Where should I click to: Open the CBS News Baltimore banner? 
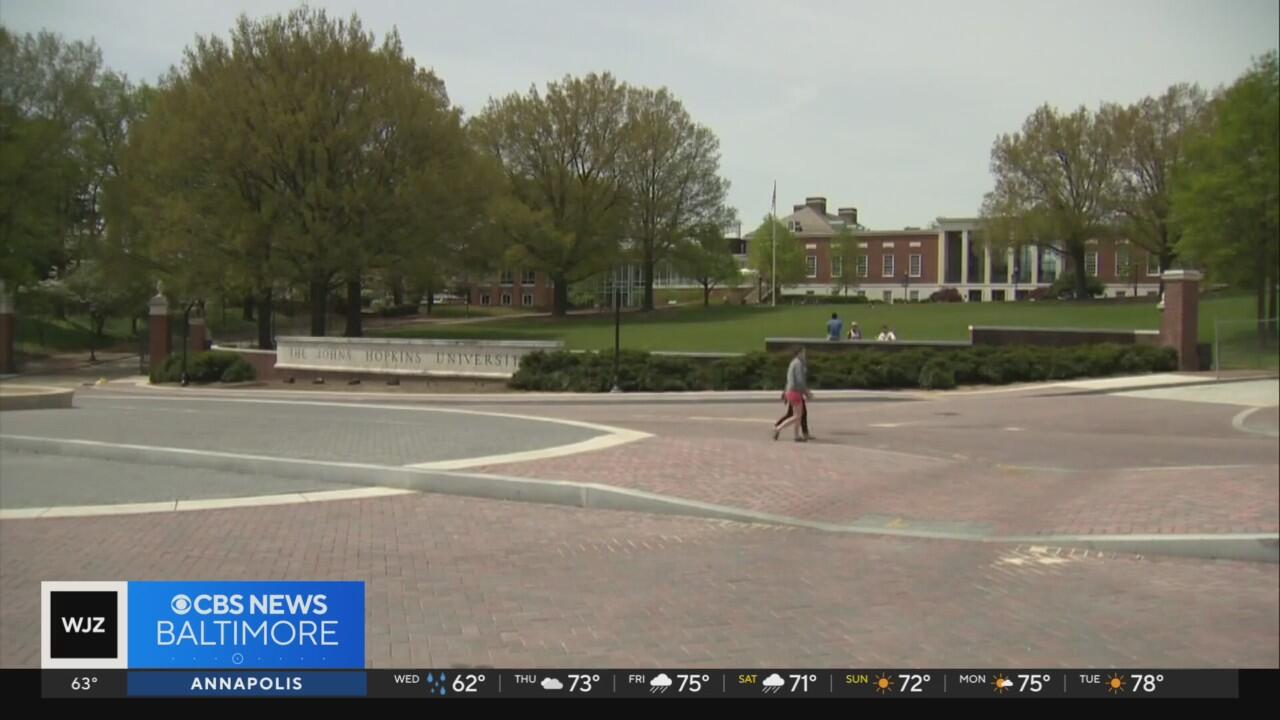(x=246, y=620)
